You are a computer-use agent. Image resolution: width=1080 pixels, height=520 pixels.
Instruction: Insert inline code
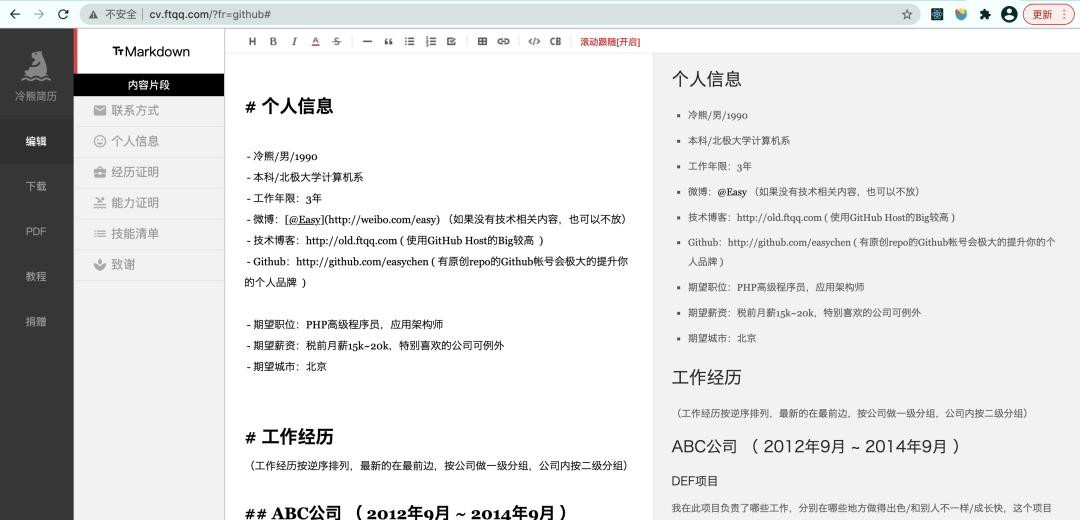pos(534,41)
